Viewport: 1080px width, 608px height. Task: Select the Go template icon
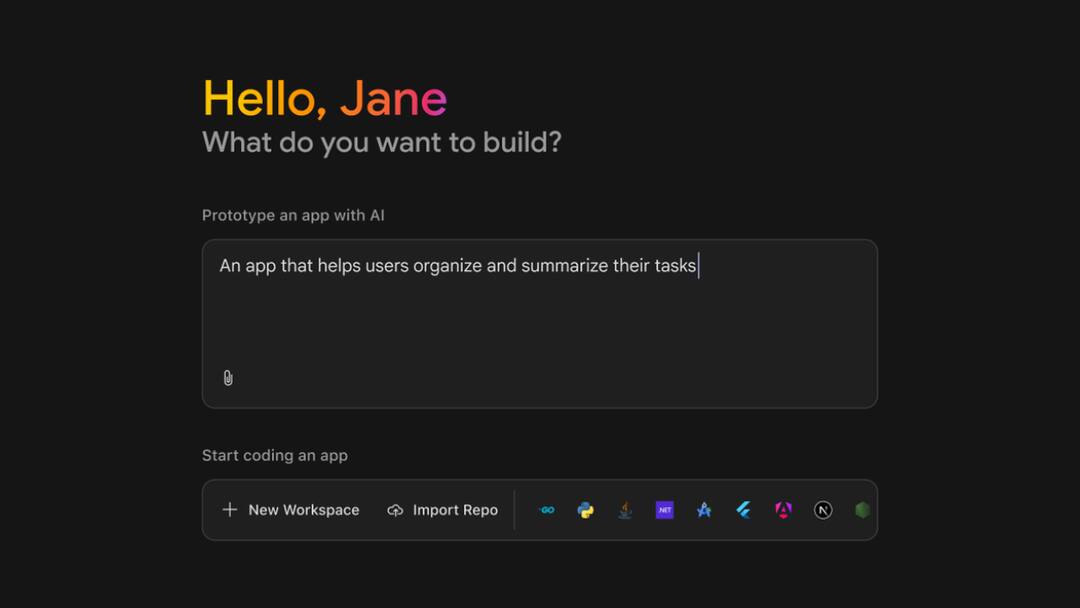pyautogui.click(x=547, y=510)
